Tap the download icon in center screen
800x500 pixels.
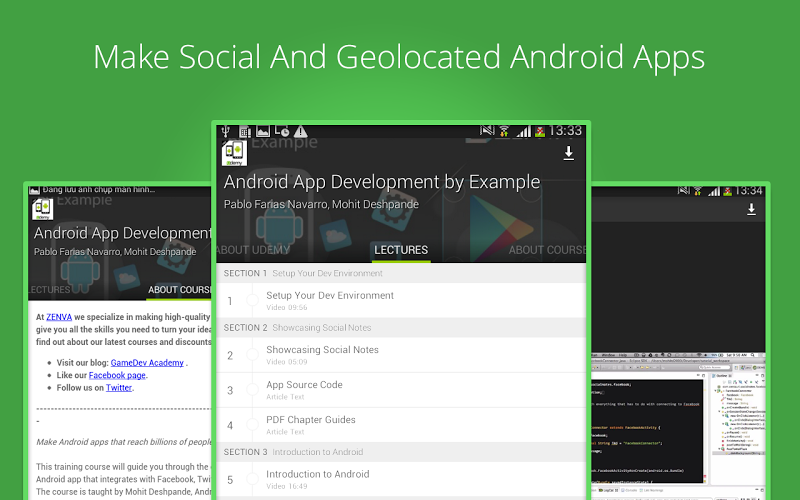tap(568, 153)
